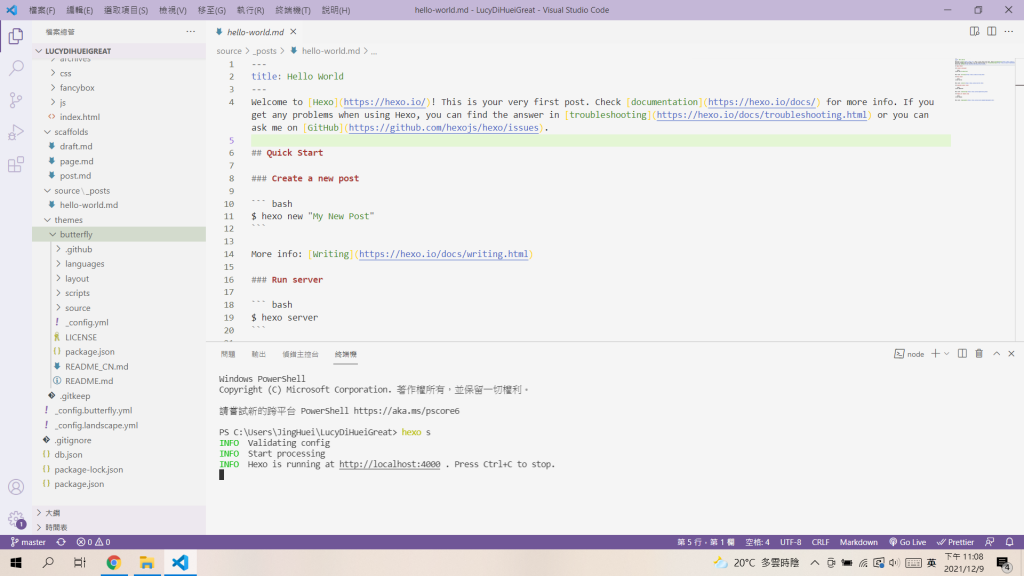Viewport: 1024px width, 576px height.
Task: Synchronize changes in status bar
Action: [x=61, y=542]
